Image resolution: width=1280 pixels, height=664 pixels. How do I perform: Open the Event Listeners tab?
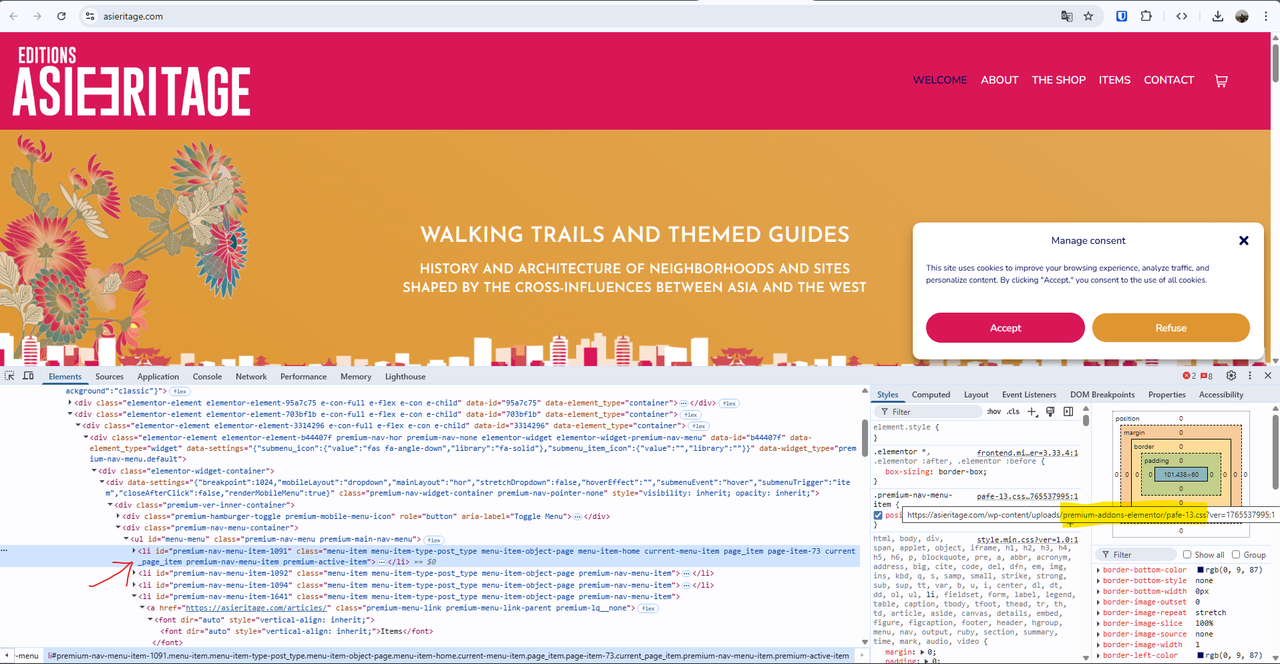1029,395
